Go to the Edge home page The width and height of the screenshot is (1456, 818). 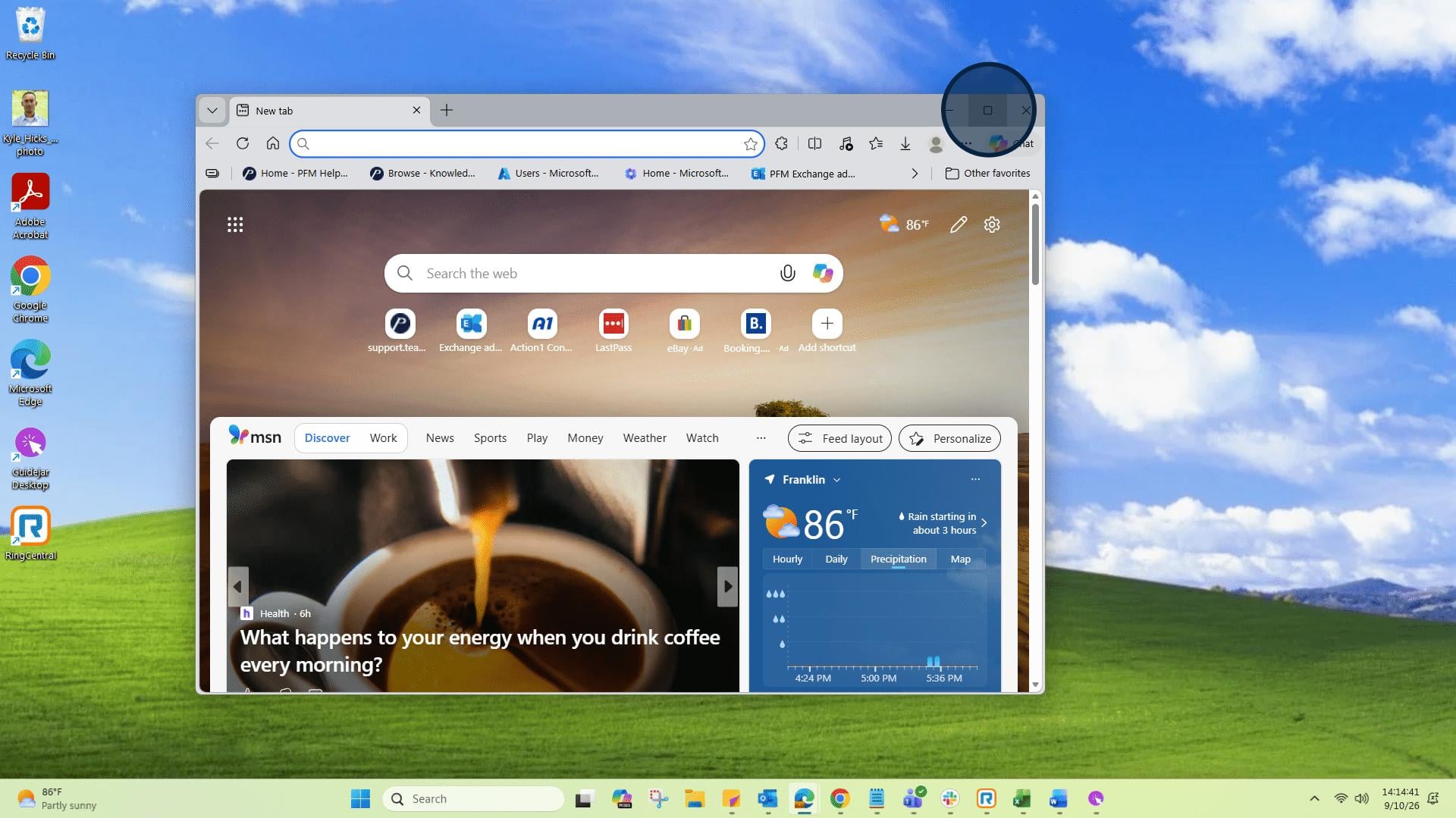coord(273,143)
